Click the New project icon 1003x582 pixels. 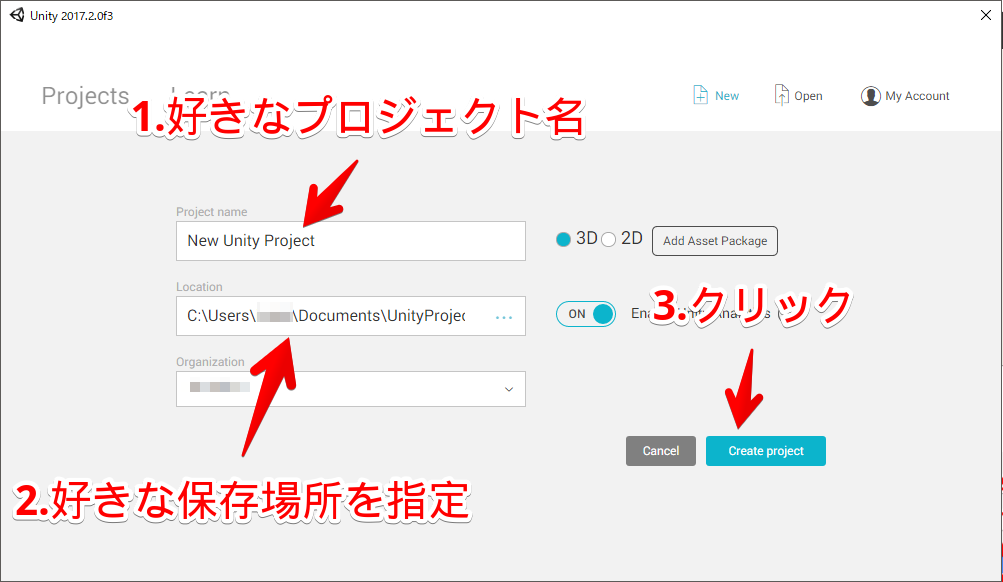point(700,95)
